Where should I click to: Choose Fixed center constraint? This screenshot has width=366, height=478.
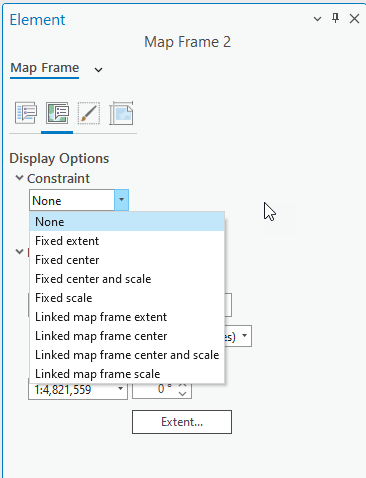pyautogui.click(x=127, y=260)
